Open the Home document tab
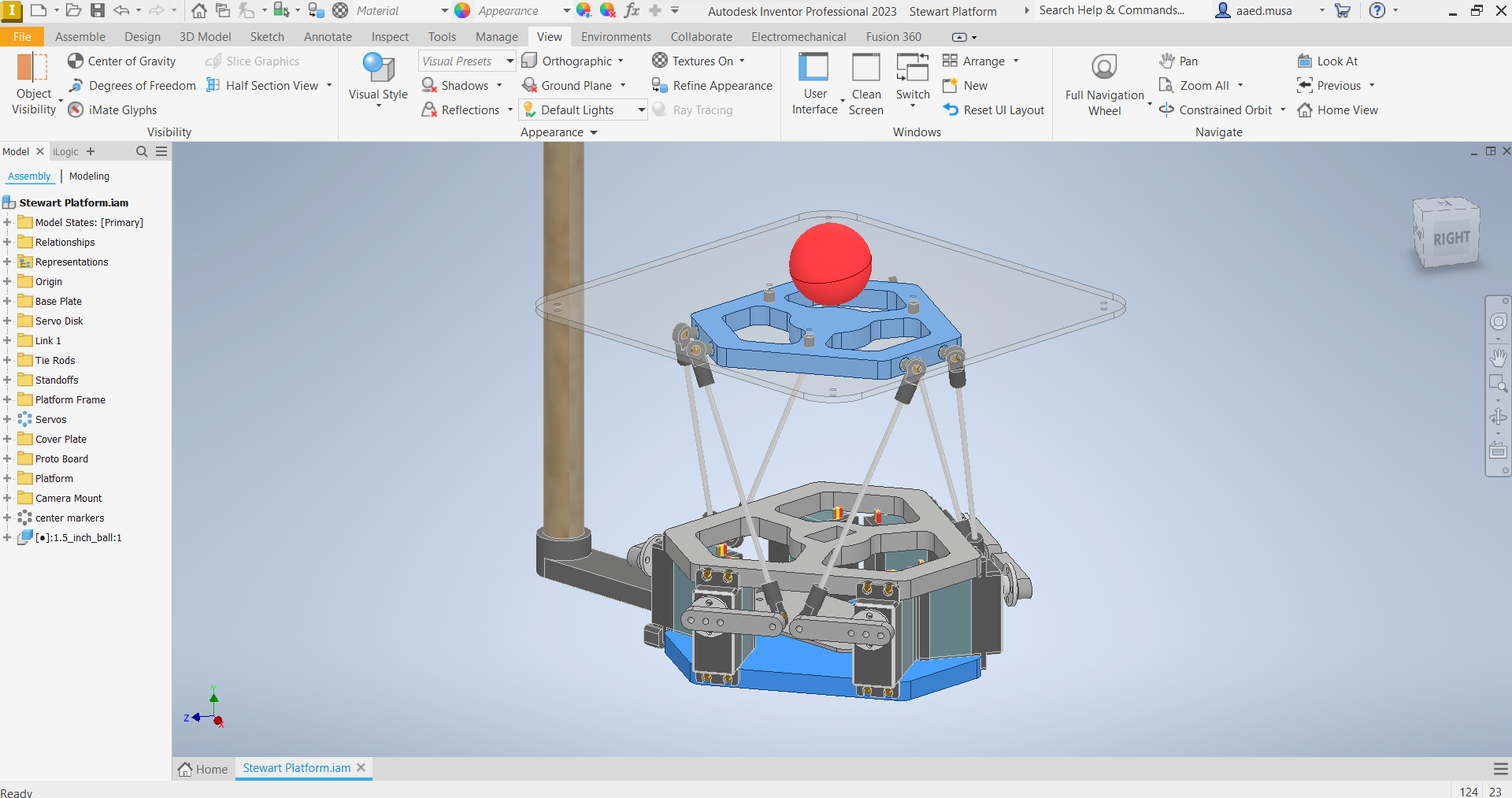 [x=203, y=770]
